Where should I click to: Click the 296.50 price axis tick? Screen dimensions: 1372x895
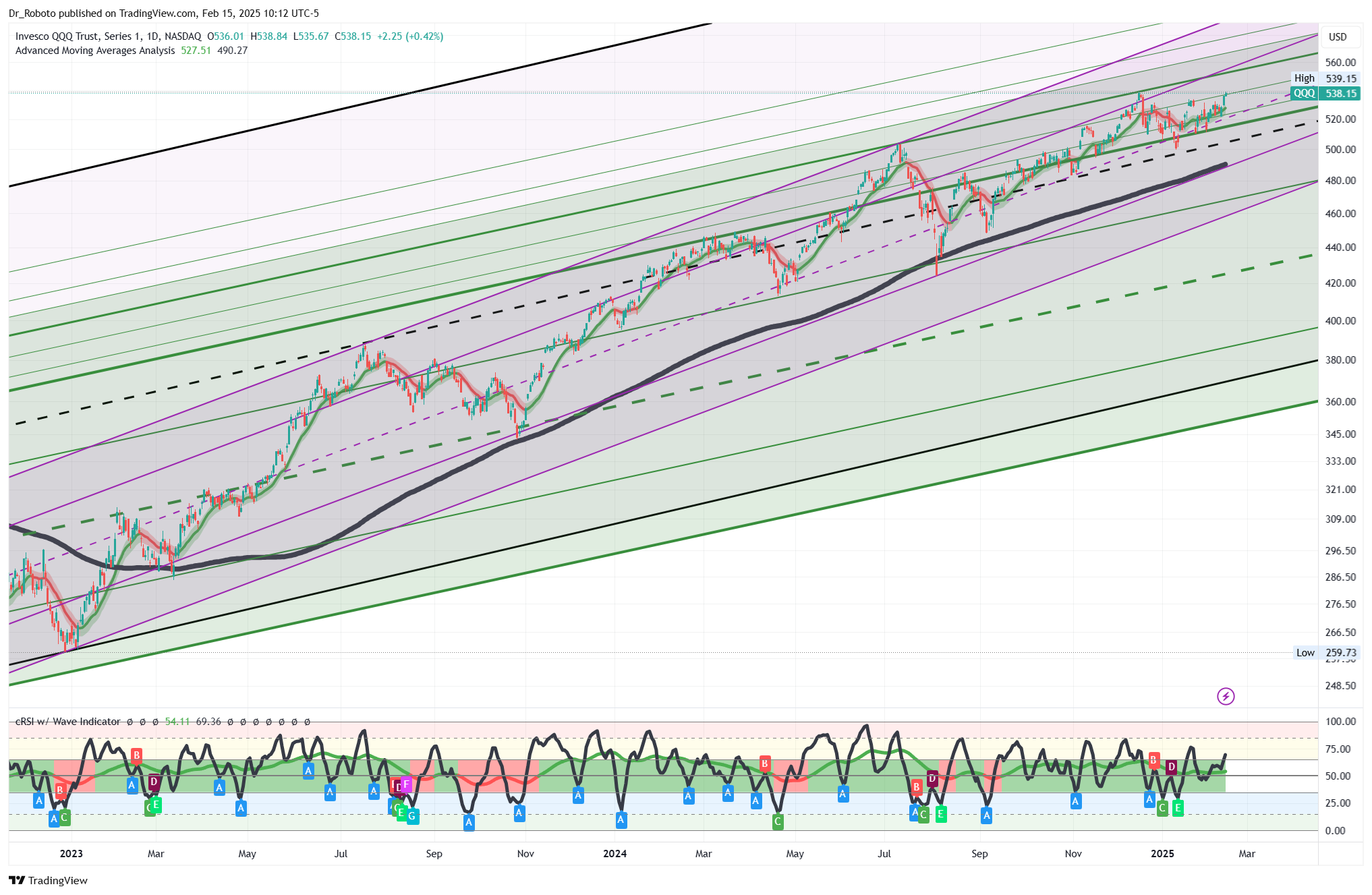tap(1340, 551)
